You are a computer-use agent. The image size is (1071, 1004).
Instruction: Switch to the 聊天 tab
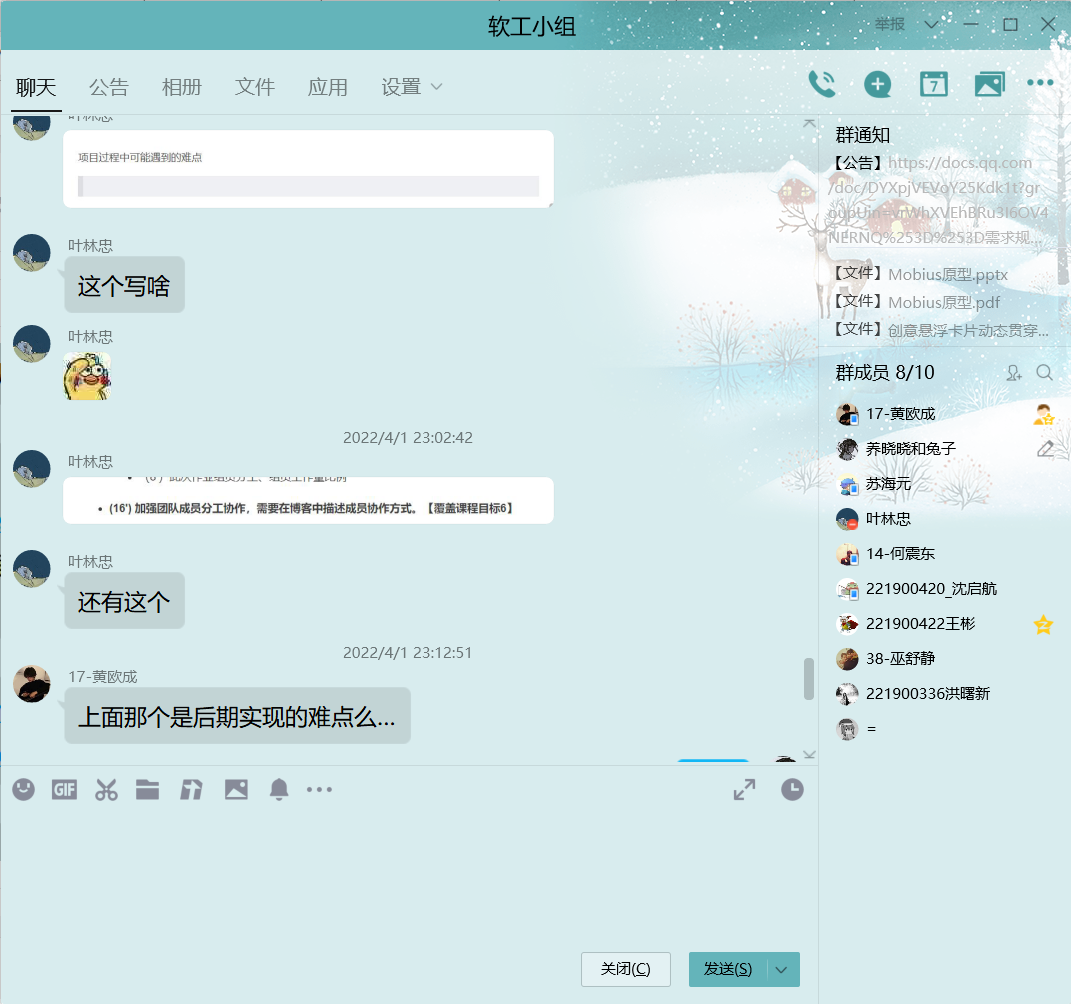36,87
